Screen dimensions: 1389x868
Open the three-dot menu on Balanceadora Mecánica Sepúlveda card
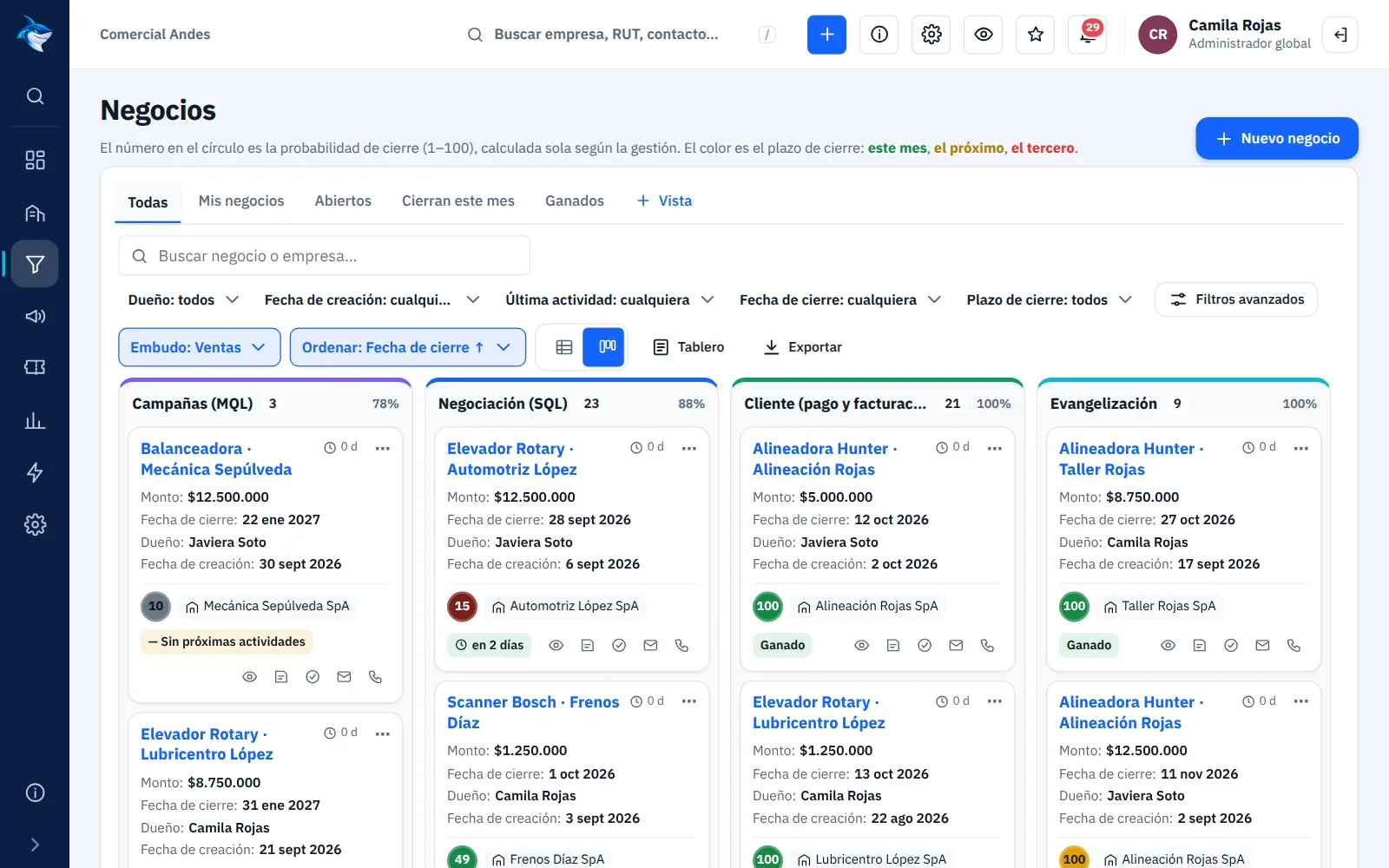pyautogui.click(x=383, y=448)
